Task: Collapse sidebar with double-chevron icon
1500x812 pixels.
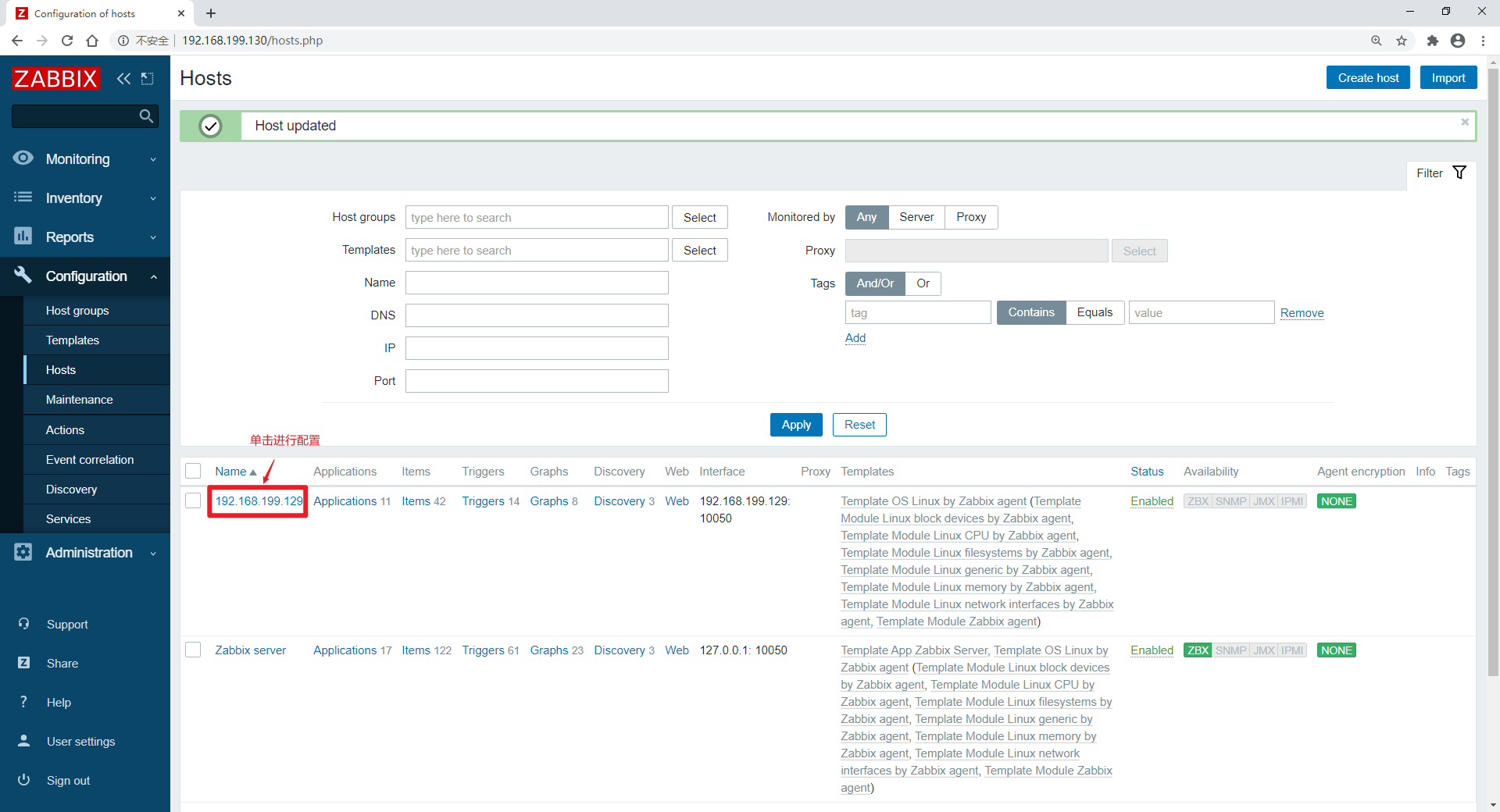Action: [x=123, y=78]
